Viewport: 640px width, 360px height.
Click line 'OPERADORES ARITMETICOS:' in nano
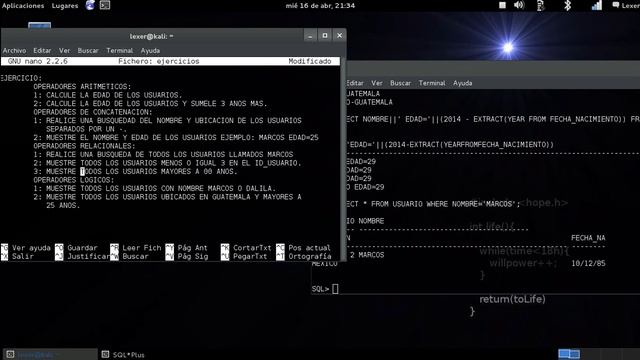(82, 87)
